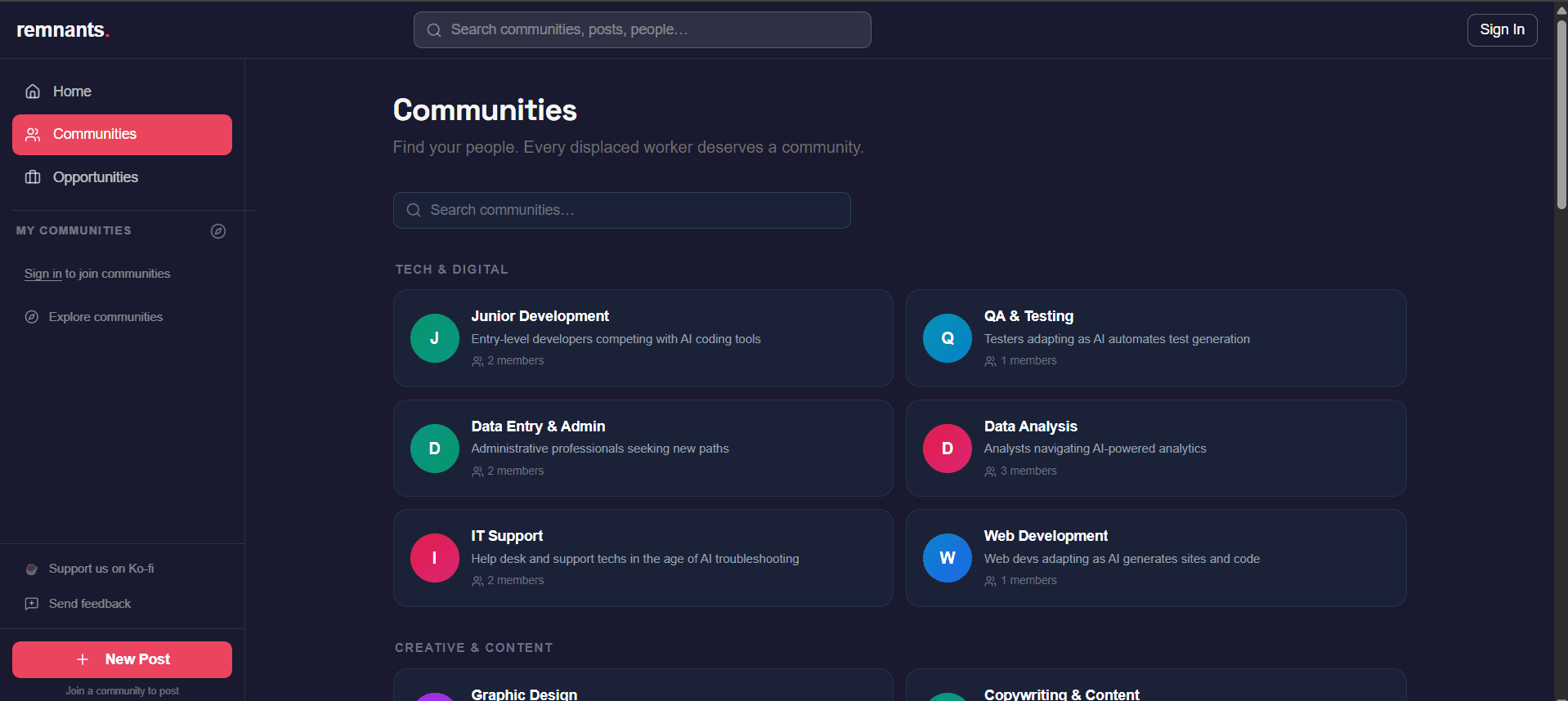
Task: Open the Data Entry & Admin title
Action: coord(538,426)
